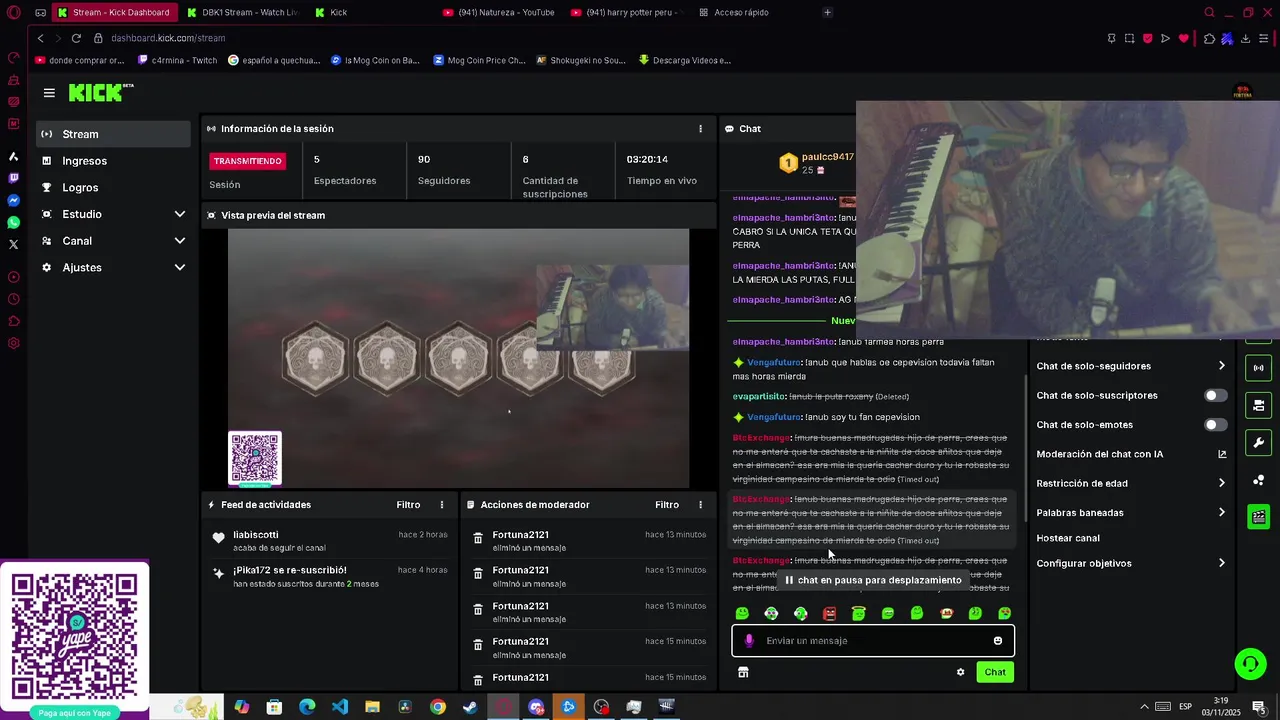Open session info three-dot menu
The image size is (1280, 720).
tap(700, 129)
